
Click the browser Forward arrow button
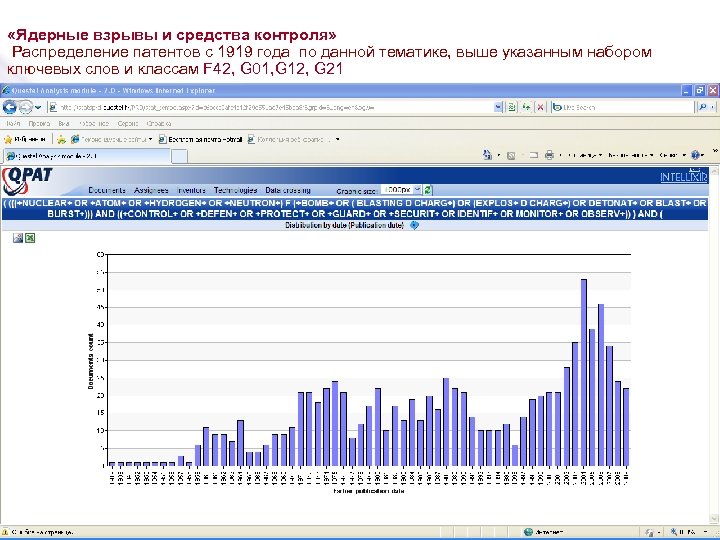[26, 107]
